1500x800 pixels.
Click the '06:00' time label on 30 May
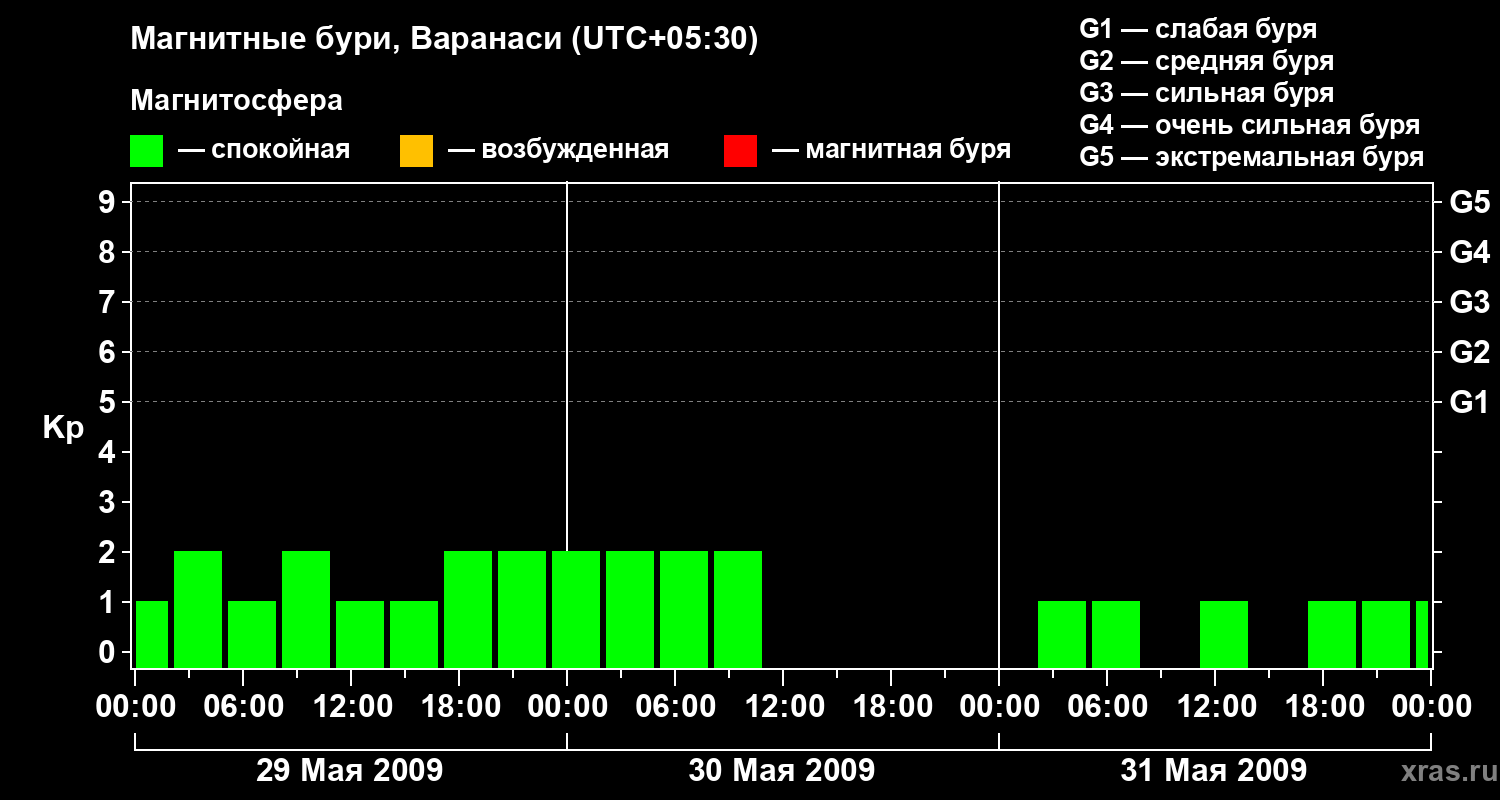675,707
